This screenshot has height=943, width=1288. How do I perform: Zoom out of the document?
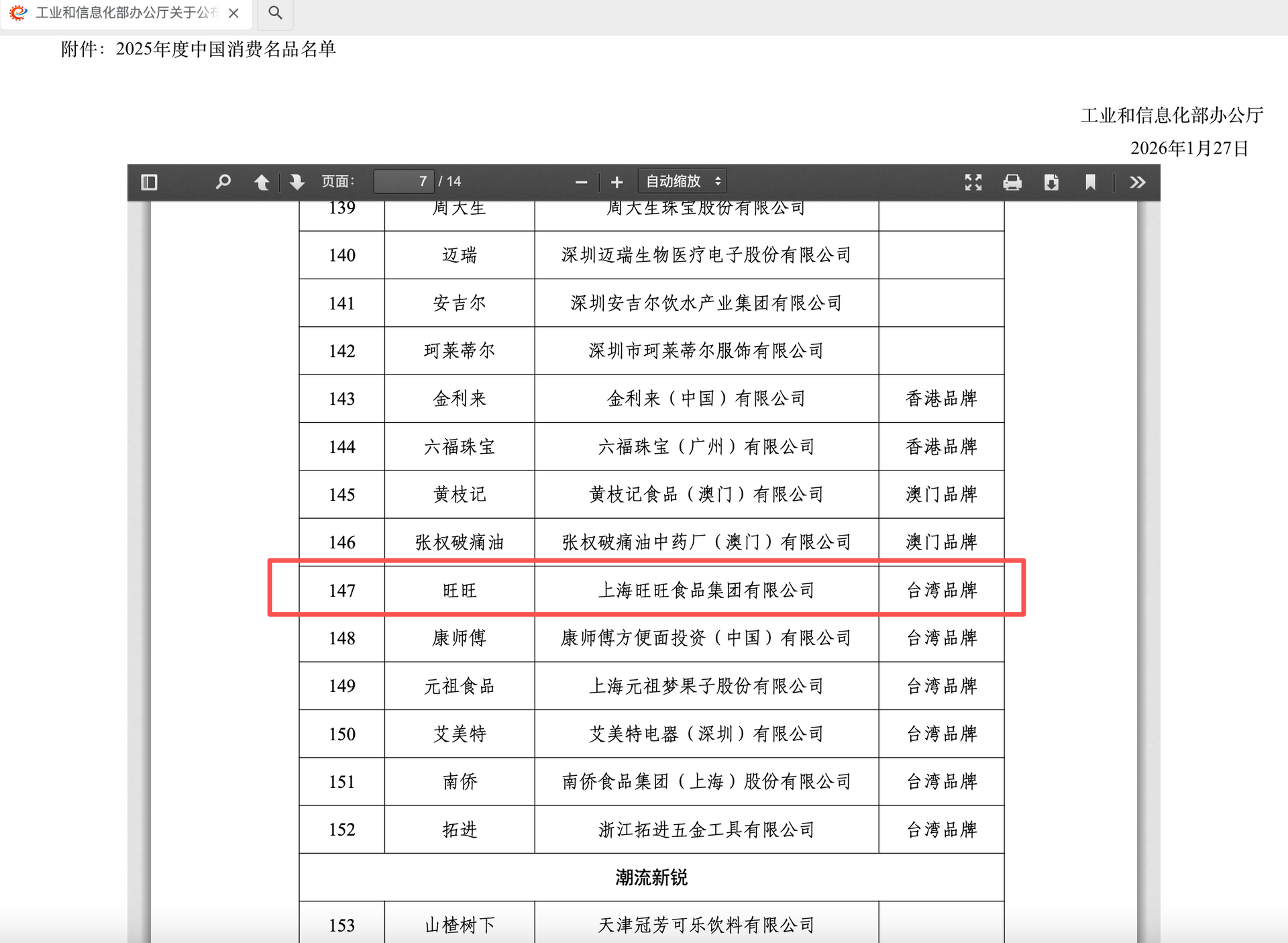pyautogui.click(x=581, y=181)
